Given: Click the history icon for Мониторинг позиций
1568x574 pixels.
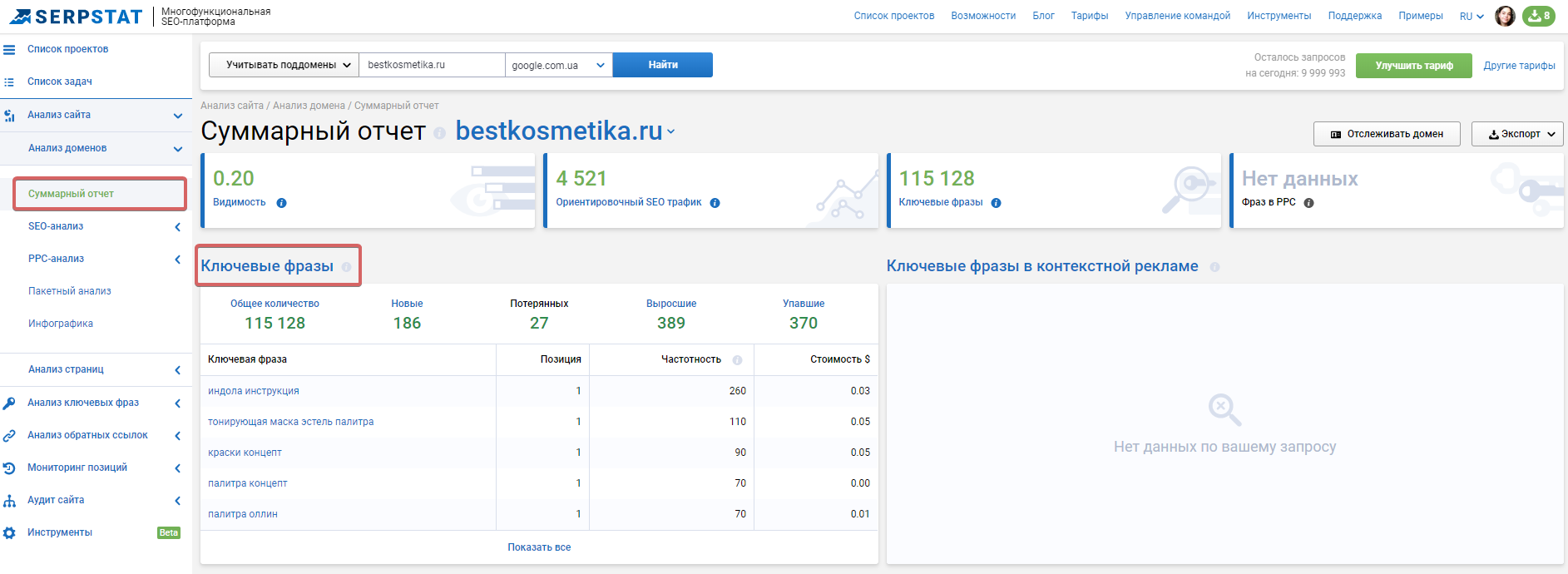Looking at the screenshot, I should (x=9, y=468).
